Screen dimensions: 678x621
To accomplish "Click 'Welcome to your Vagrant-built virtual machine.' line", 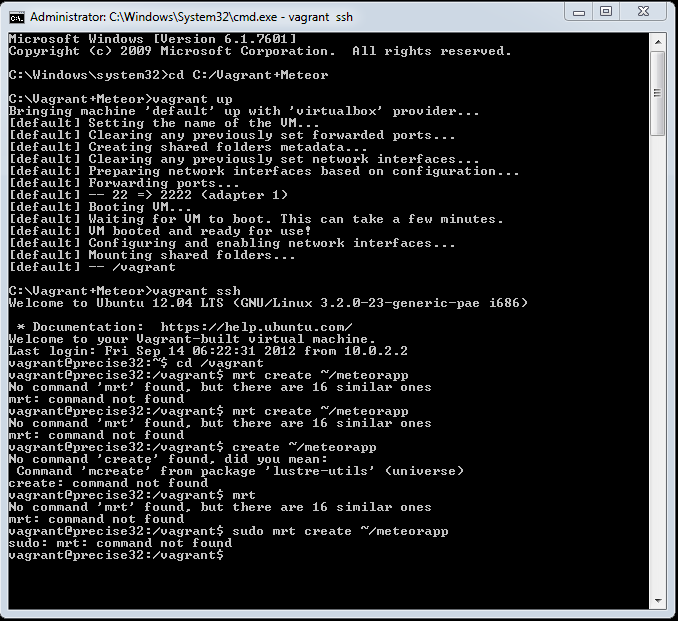I will coord(192,339).
